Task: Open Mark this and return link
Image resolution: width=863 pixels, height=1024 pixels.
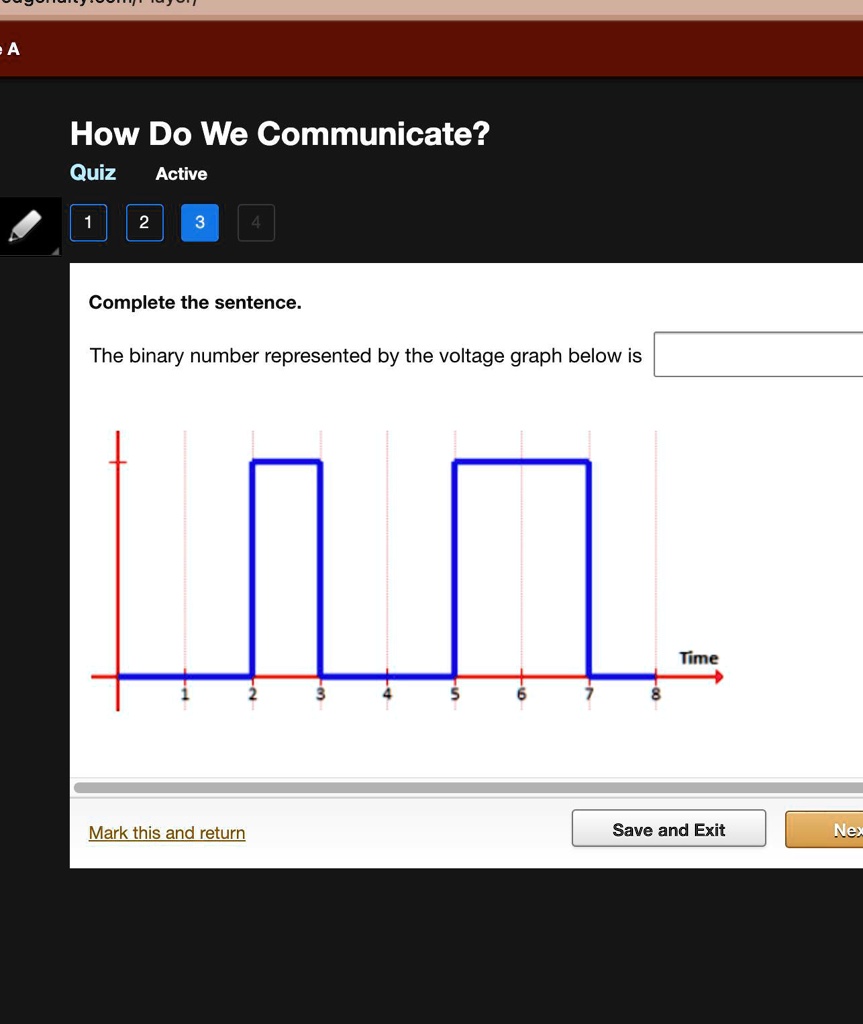Action: (x=167, y=833)
